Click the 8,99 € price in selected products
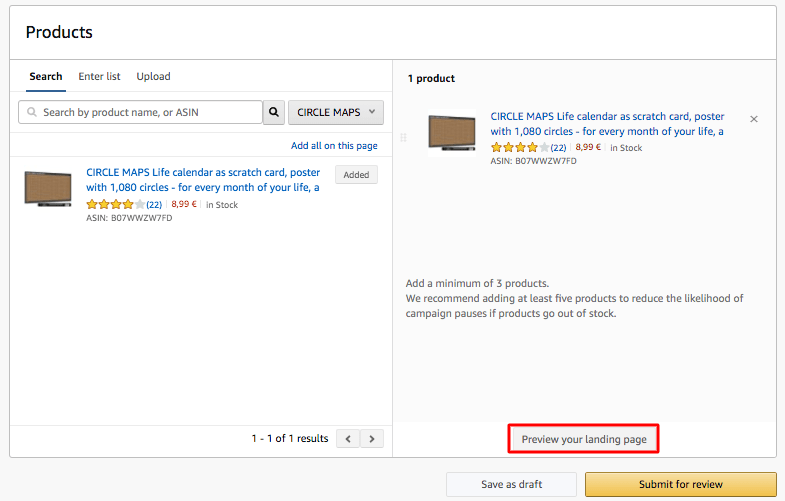This screenshot has height=501, width=785. click(588, 147)
